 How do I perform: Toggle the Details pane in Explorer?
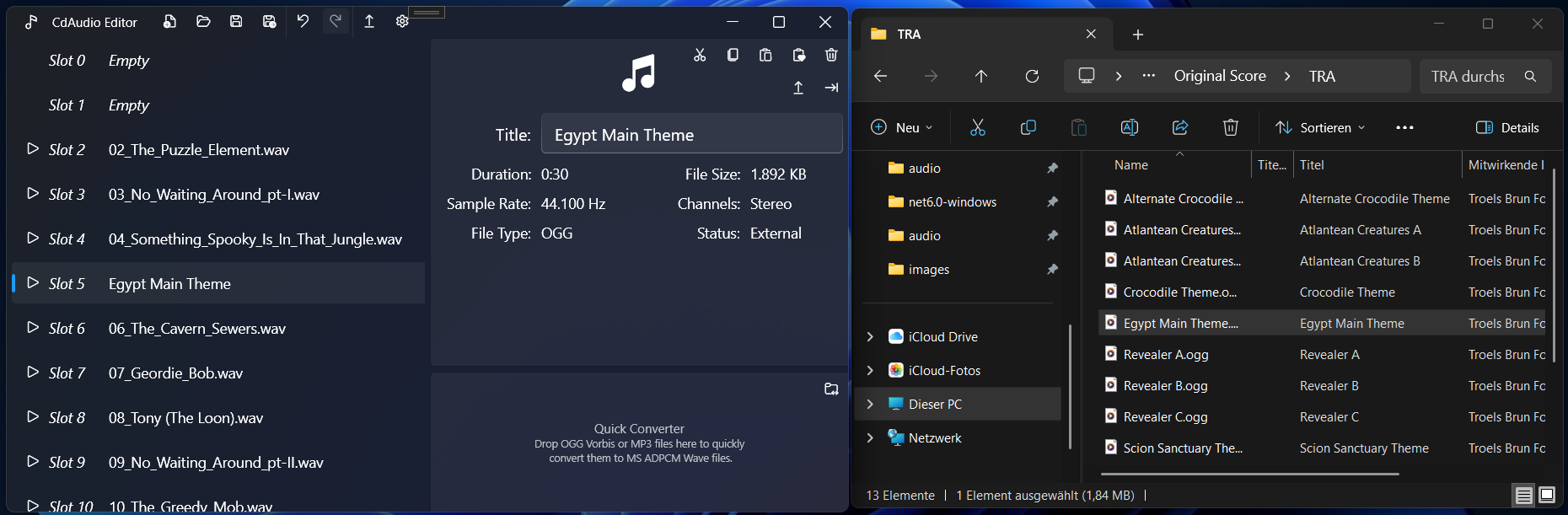(x=1507, y=127)
